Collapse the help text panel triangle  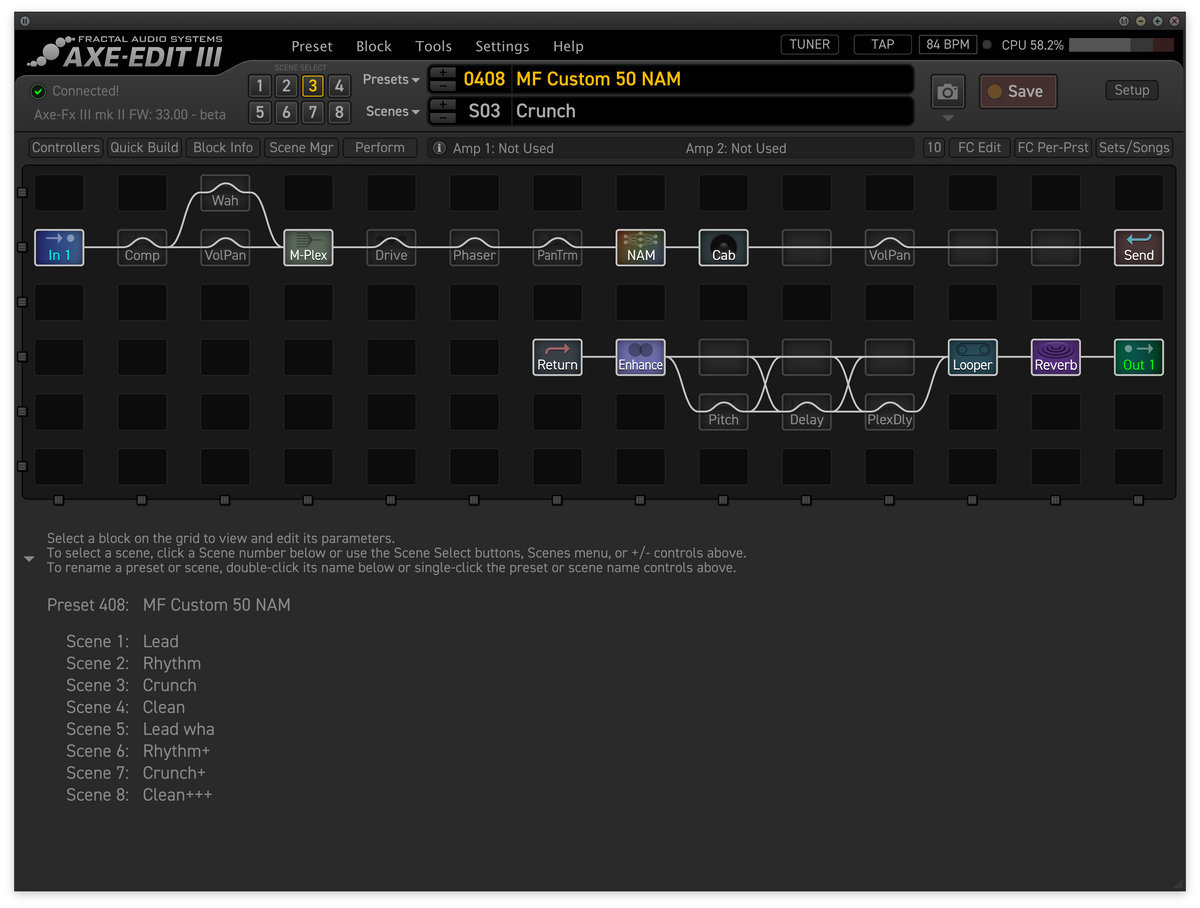coord(29,559)
